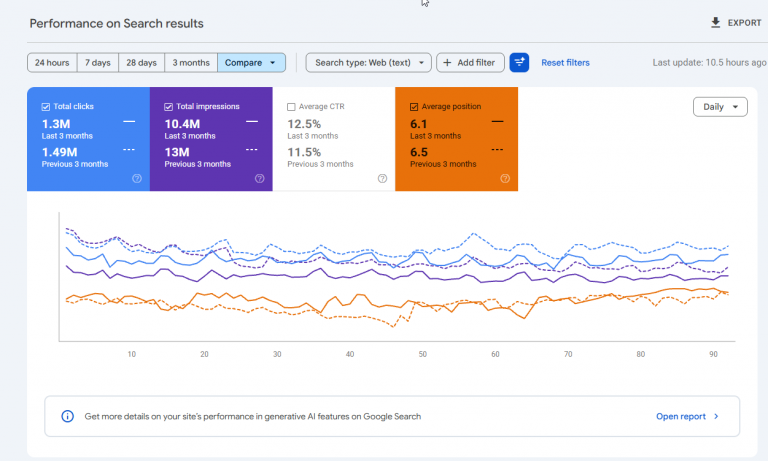768x461 pixels.
Task: Click the 6.5 previous position value
Action: click(419, 152)
